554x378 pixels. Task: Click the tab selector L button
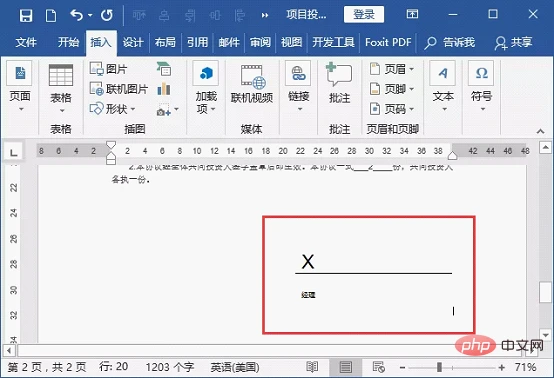[13, 152]
